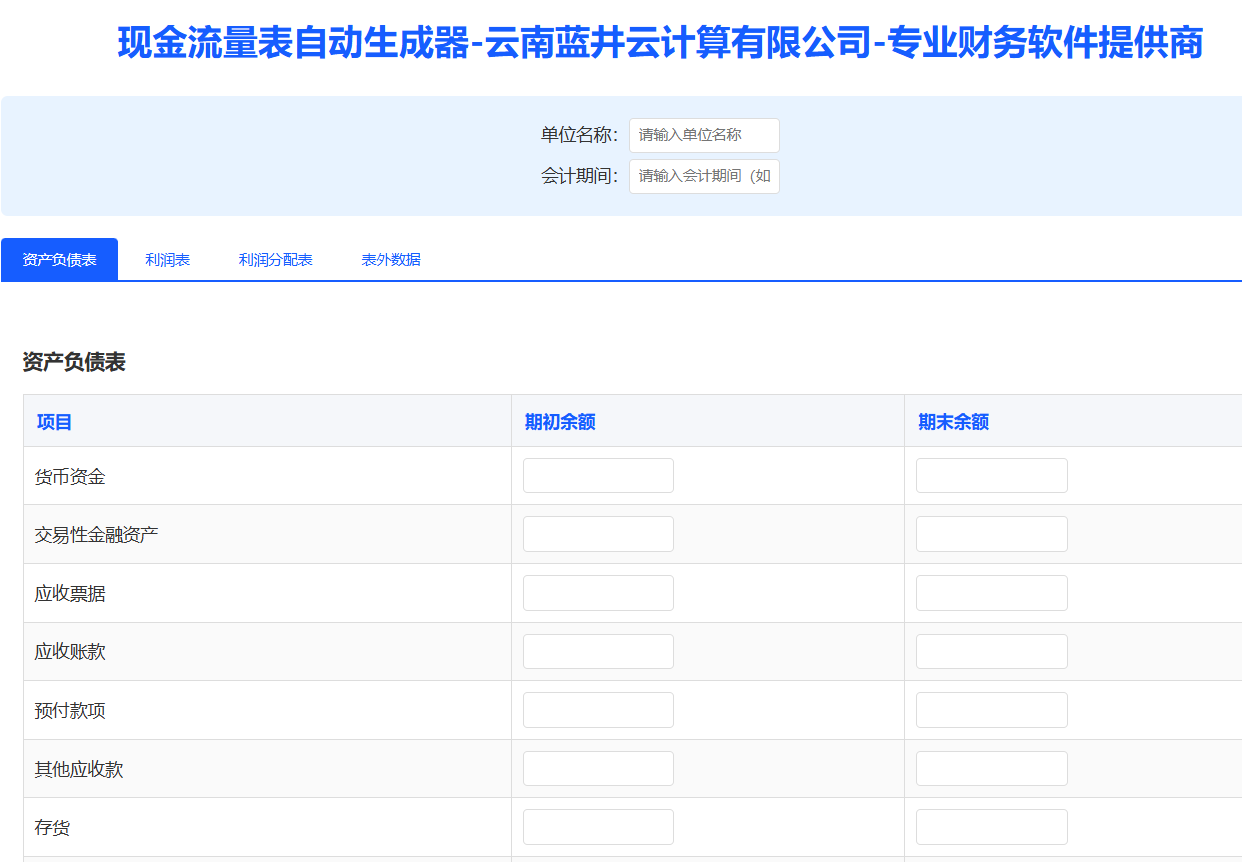The image size is (1242, 862).
Task: Click 货币资金 期末余额 input box
Action: click(991, 476)
